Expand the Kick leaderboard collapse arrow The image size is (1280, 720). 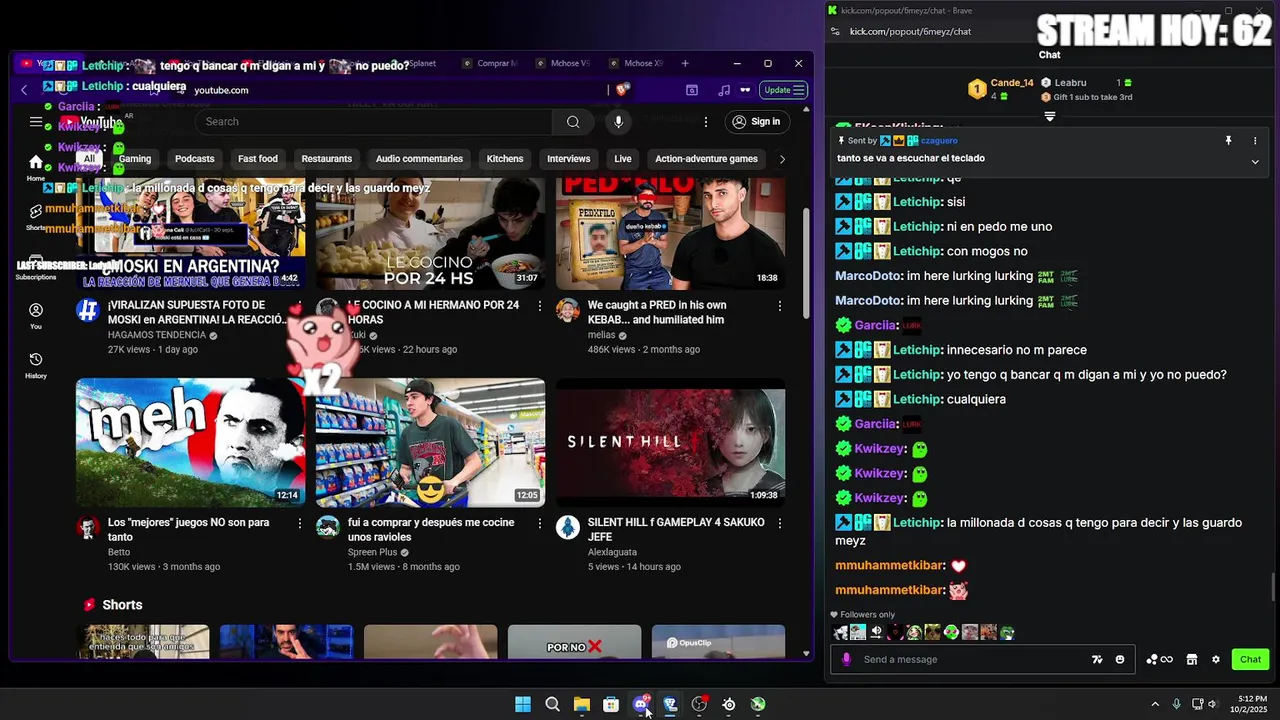point(1050,117)
